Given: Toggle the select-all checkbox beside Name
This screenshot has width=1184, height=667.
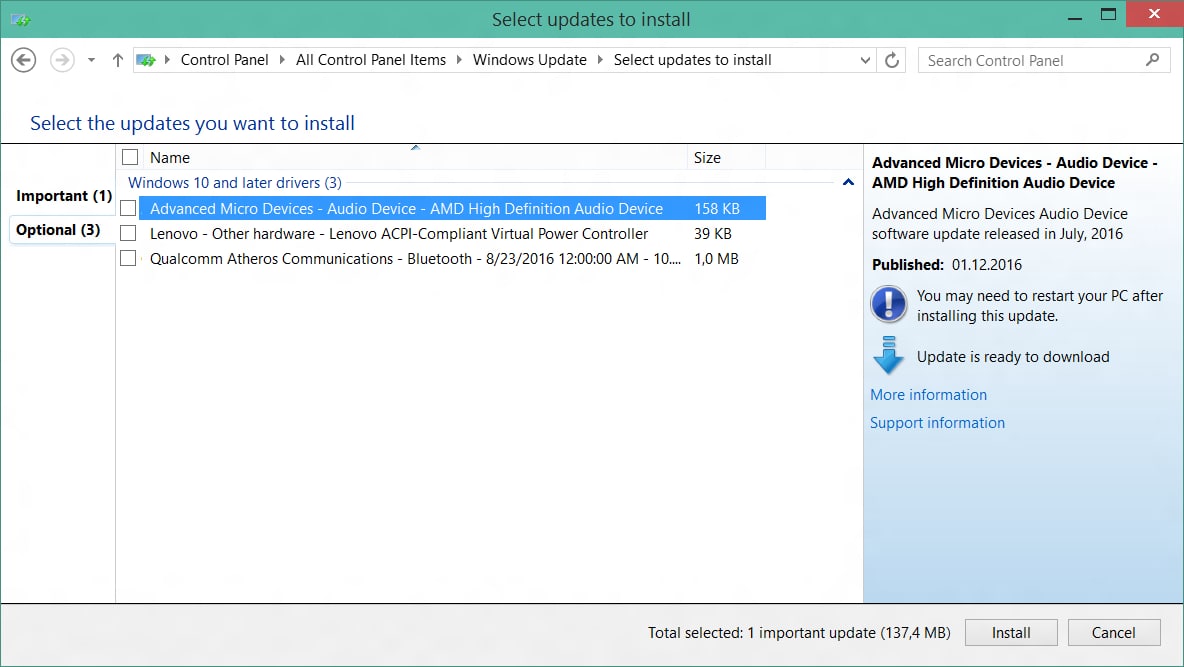Looking at the screenshot, I should pos(130,157).
